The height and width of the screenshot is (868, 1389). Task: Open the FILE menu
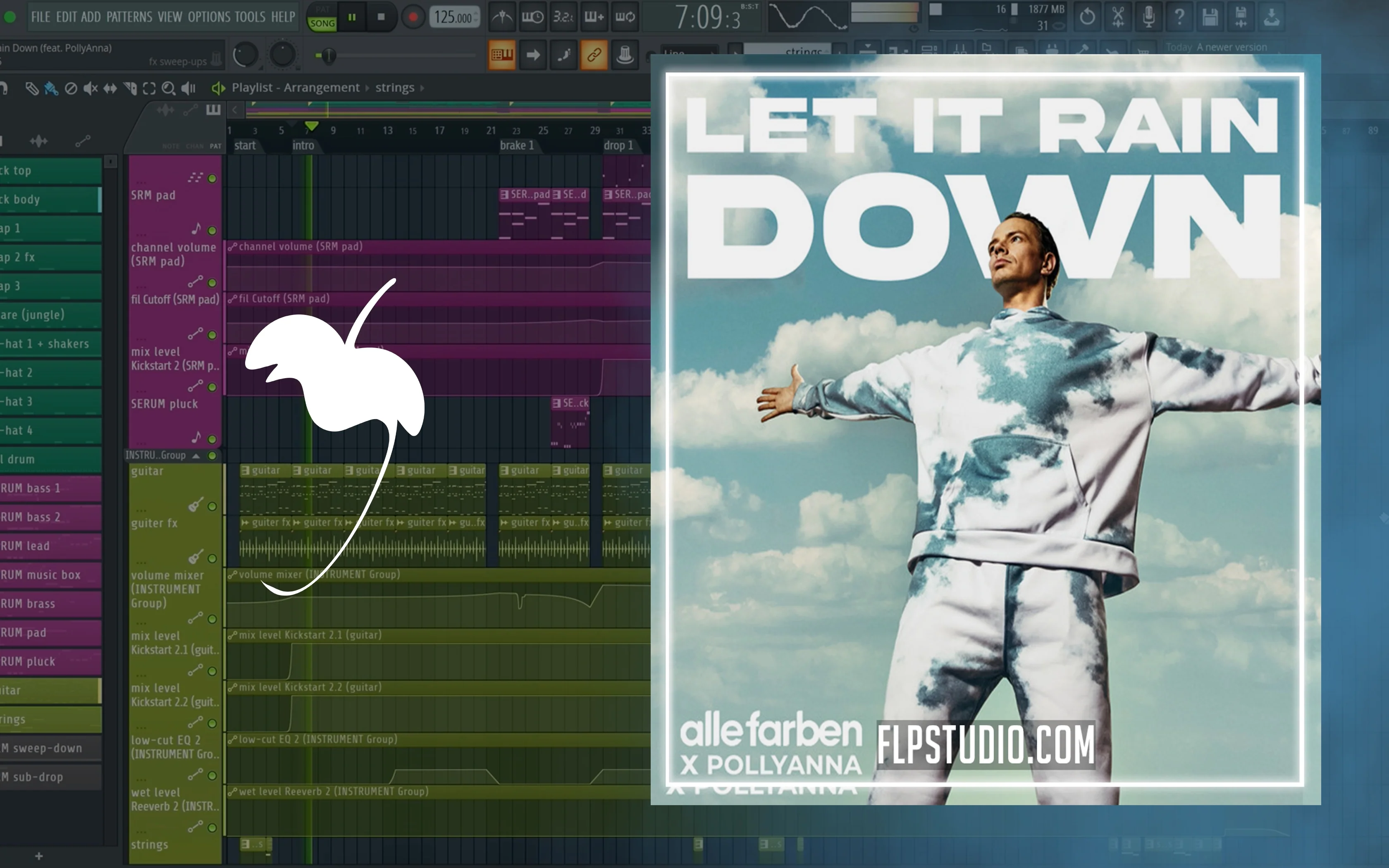pos(41,17)
